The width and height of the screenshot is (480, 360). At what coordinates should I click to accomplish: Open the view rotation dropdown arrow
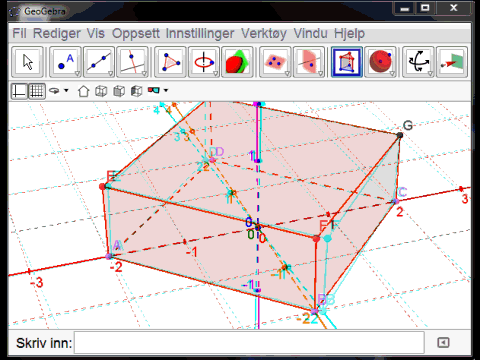pyautogui.click(x=66, y=90)
